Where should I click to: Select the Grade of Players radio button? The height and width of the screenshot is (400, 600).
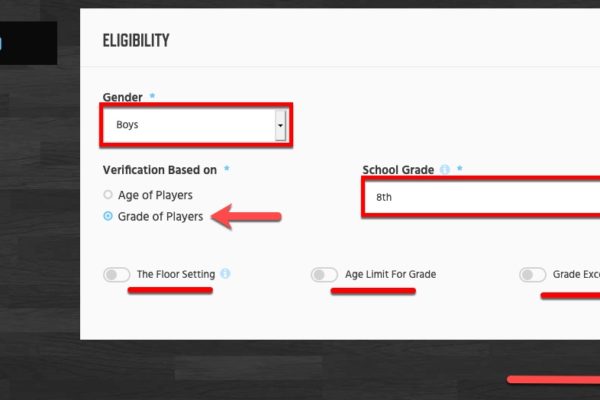tap(108, 216)
